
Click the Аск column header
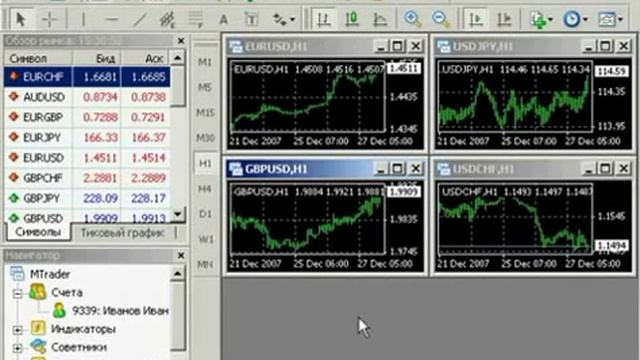point(146,58)
